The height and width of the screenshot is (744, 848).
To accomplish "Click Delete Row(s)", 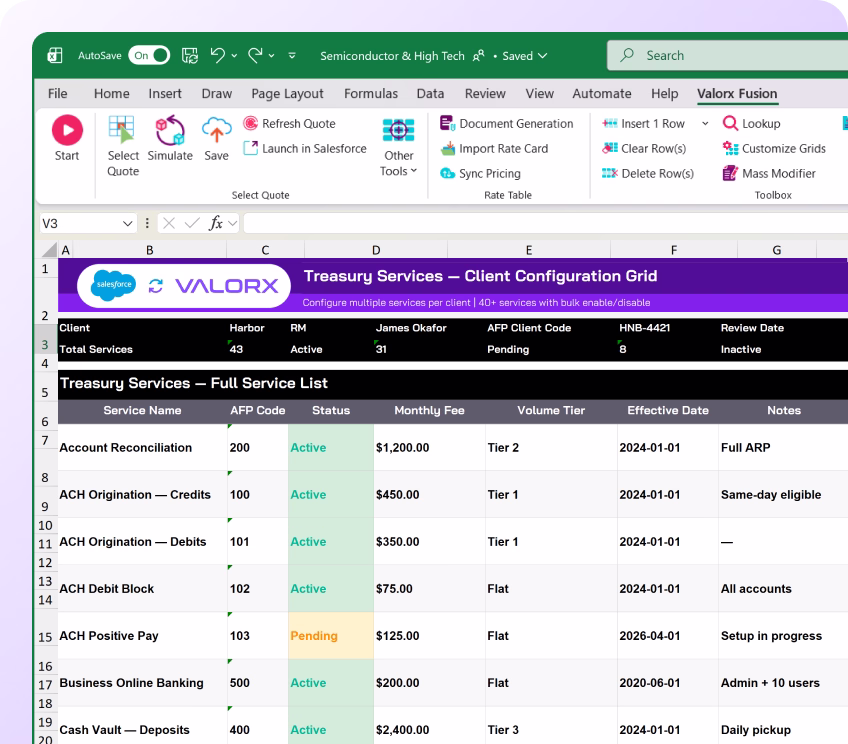I will click(647, 173).
